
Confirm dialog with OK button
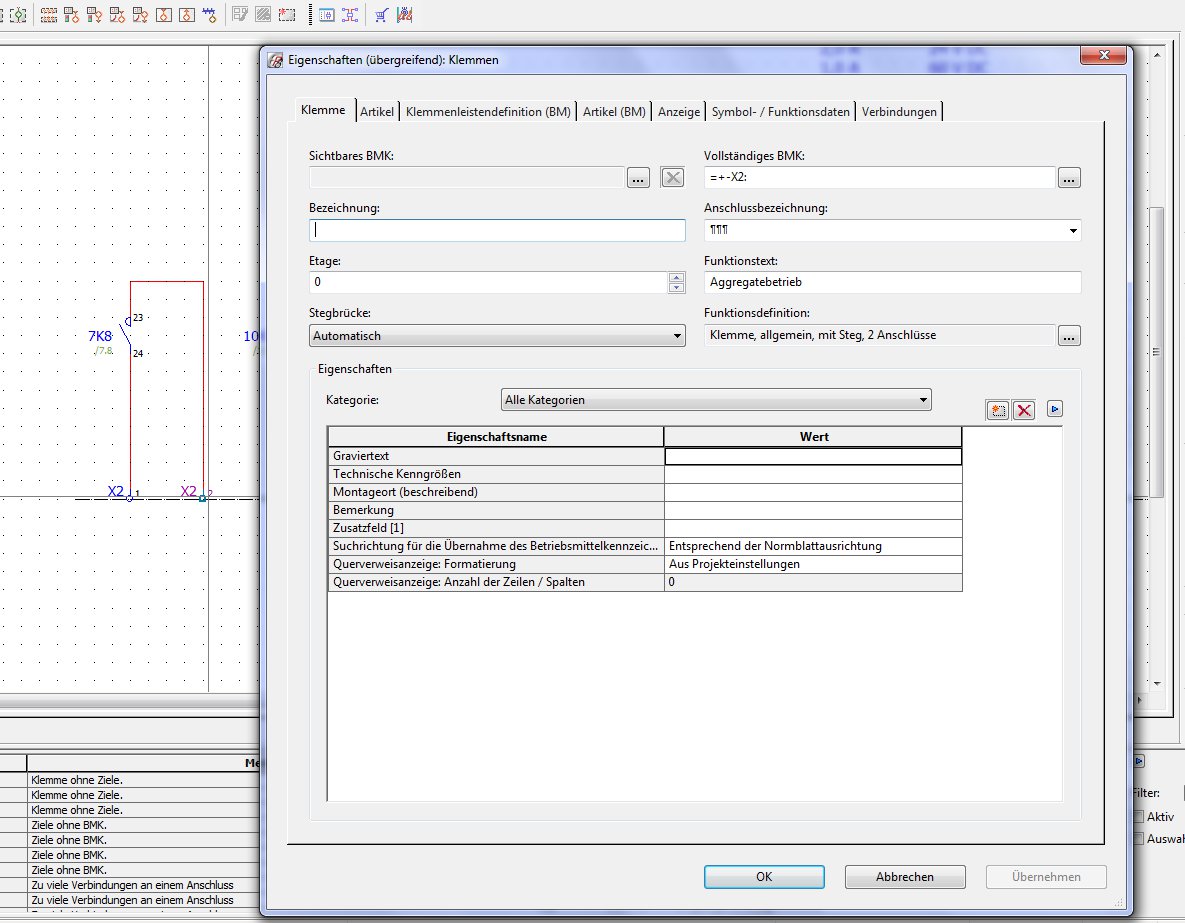click(764, 877)
